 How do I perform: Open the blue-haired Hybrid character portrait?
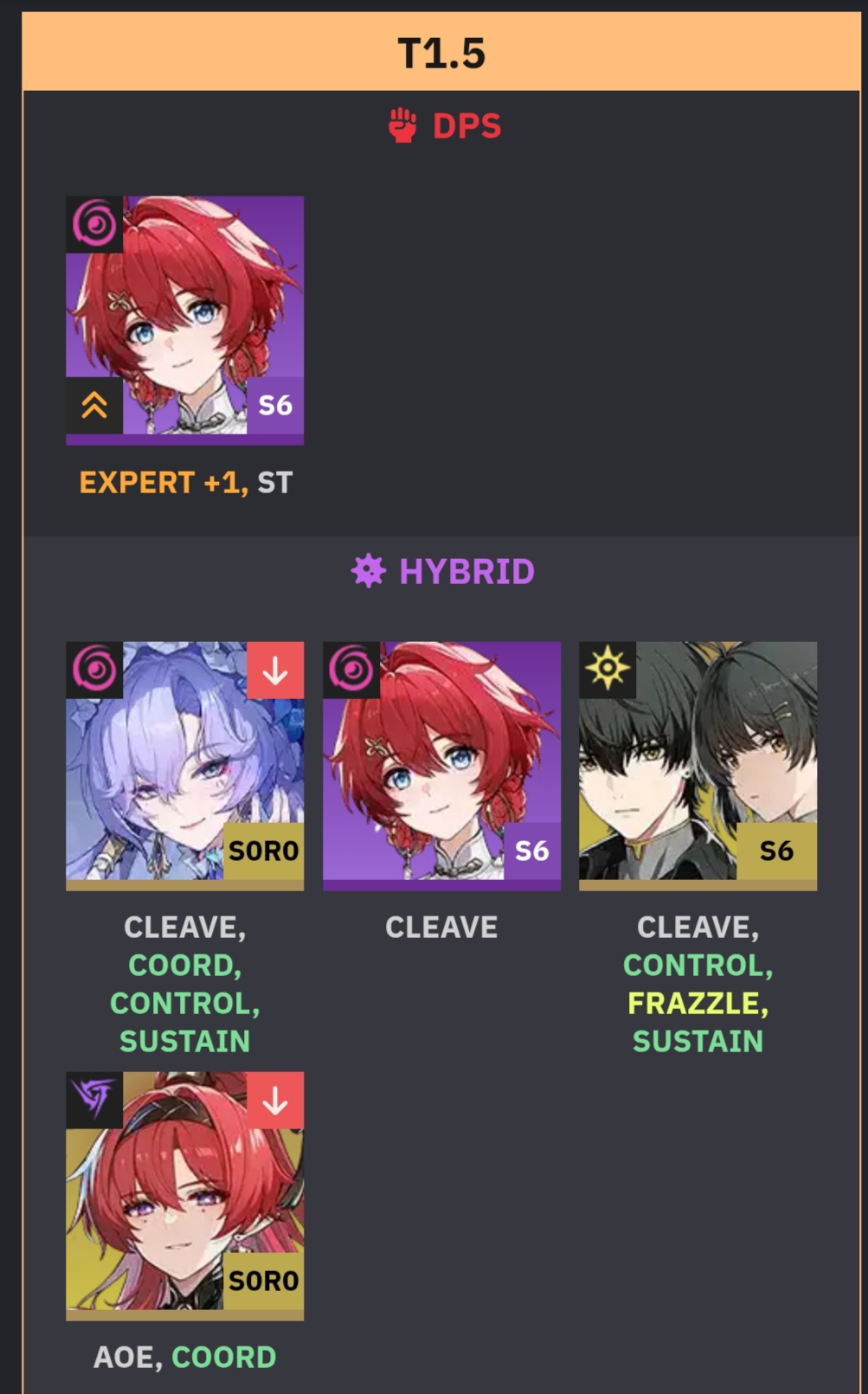pyautogui.click(x=185, y=766)
